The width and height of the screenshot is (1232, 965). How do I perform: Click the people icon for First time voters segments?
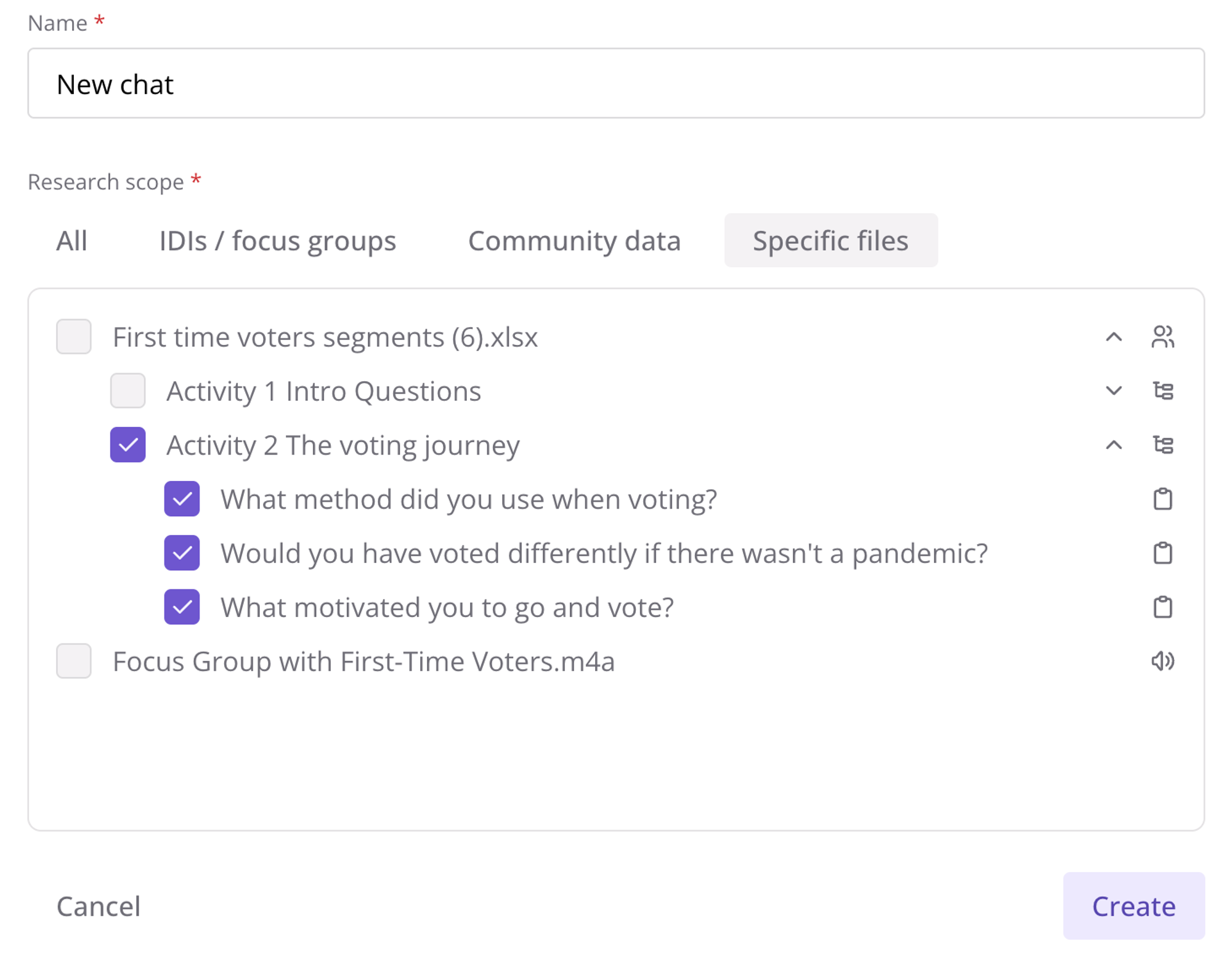coord(1162,337)
